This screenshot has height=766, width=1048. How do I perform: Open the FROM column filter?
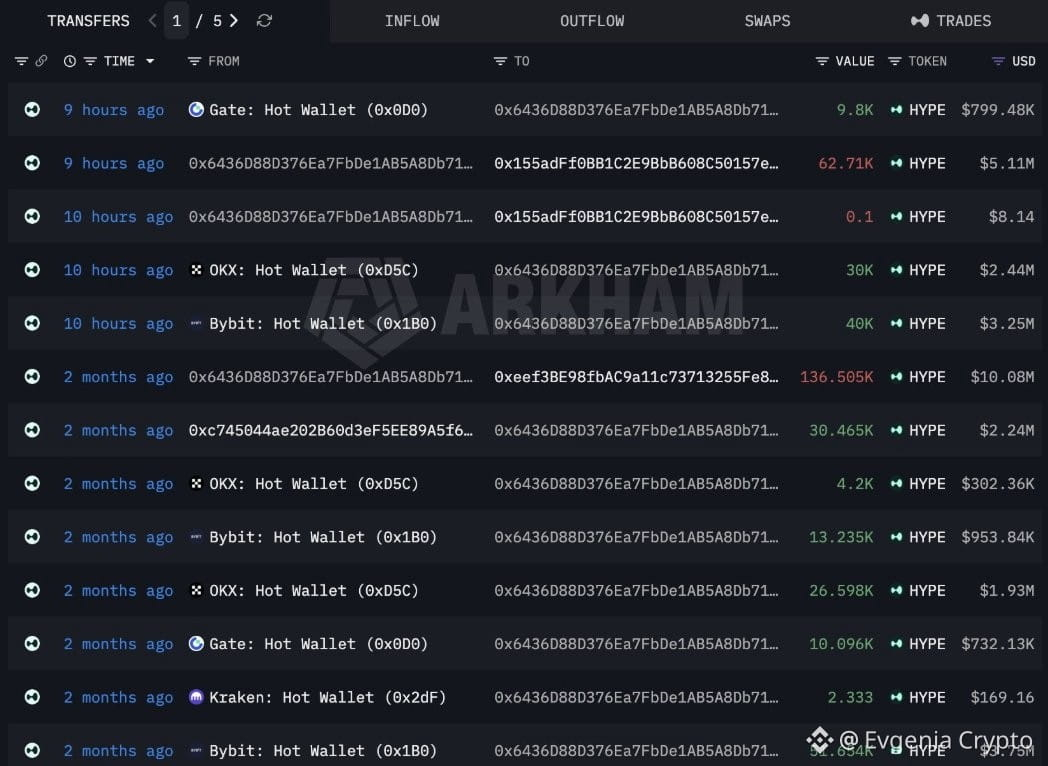coord(194,61)
